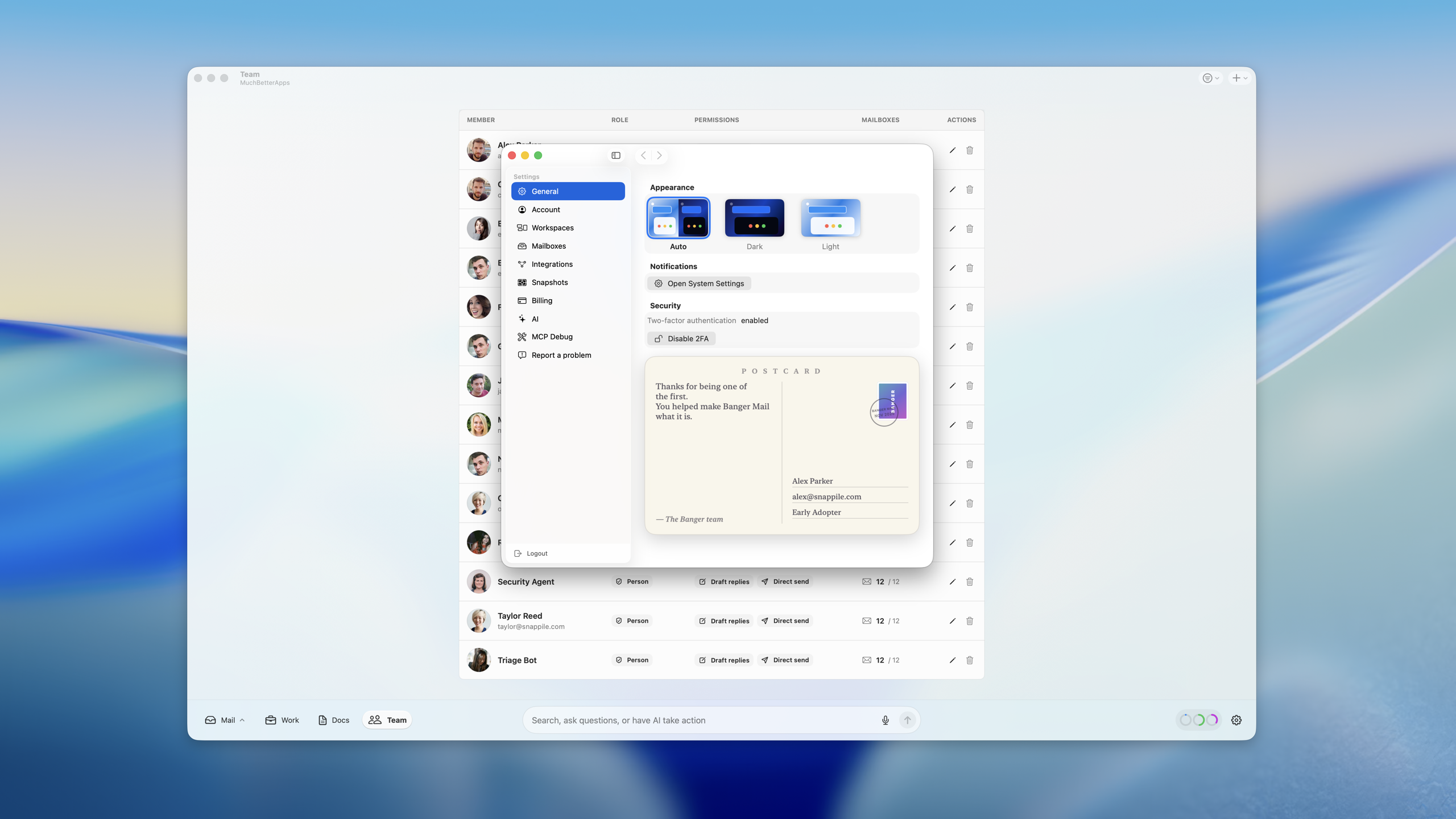
Task: Click the activity rings progress indicator
Action: [1198, 720]
